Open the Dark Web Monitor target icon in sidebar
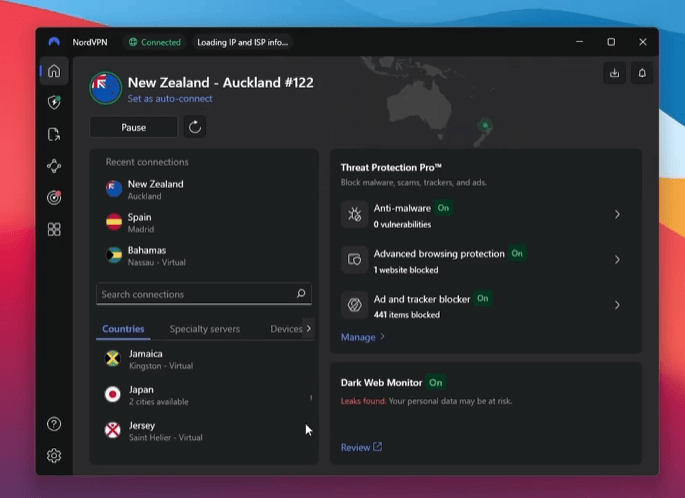Image resolution: width=685 pixels, height=498 pixels. coord(54,198)
